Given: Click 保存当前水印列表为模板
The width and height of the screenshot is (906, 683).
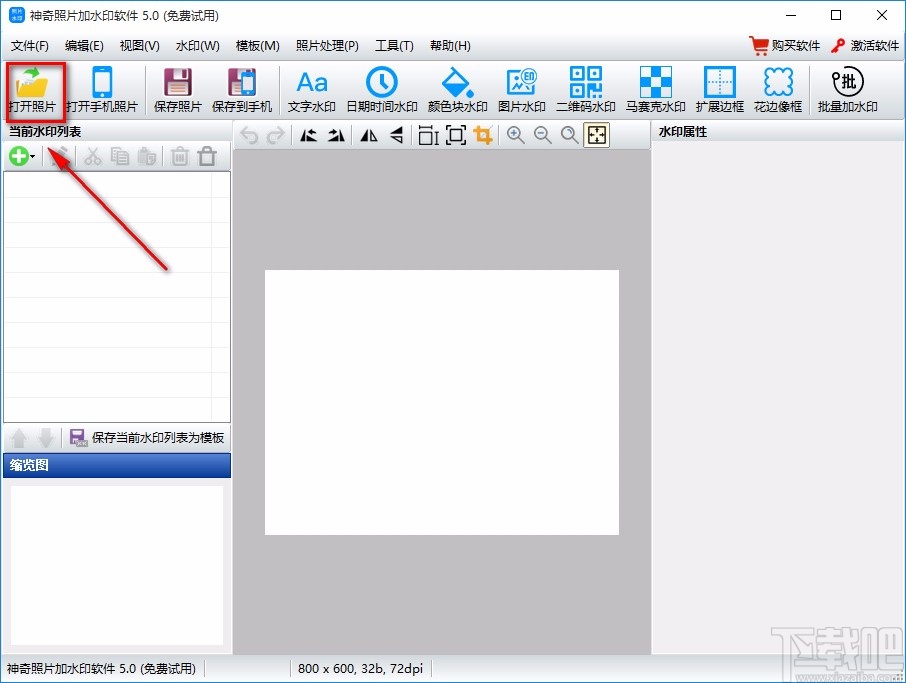Looking at the screenshot, I should (147, 437).
